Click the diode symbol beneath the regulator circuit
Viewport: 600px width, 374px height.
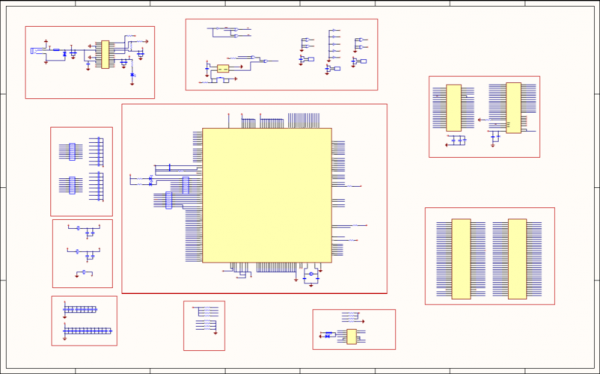click(x=132, y=75)
